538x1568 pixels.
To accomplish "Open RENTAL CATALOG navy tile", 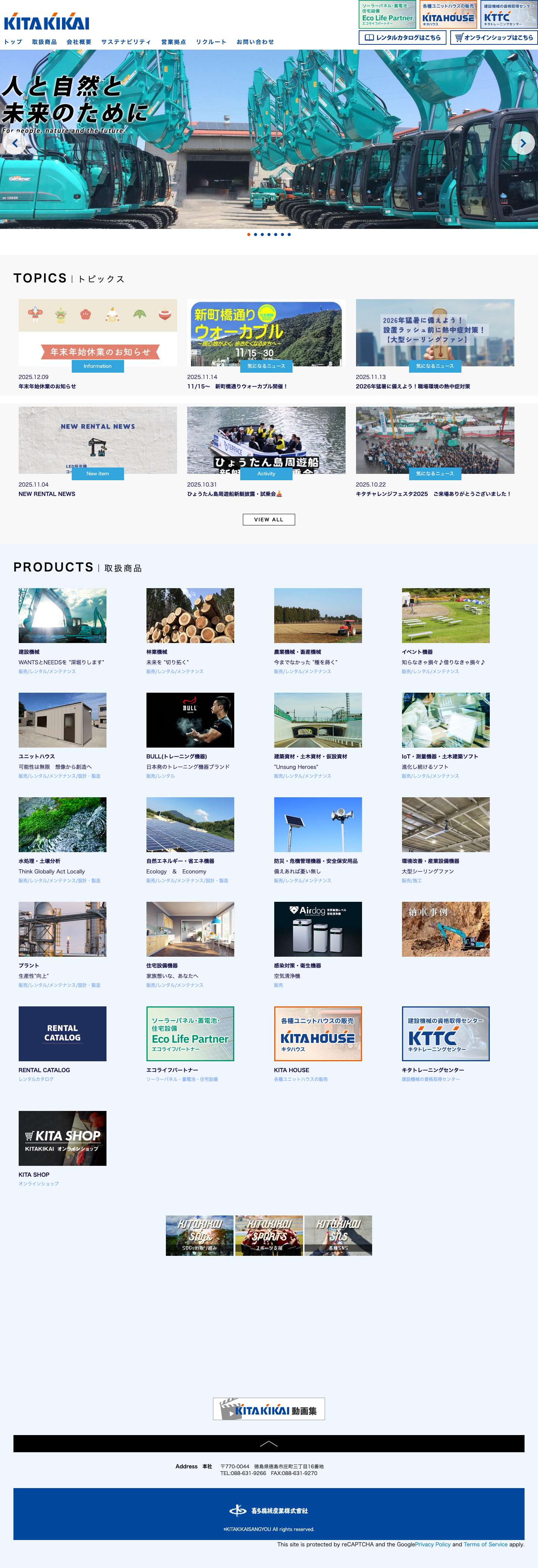I will tap(62, 1034).
